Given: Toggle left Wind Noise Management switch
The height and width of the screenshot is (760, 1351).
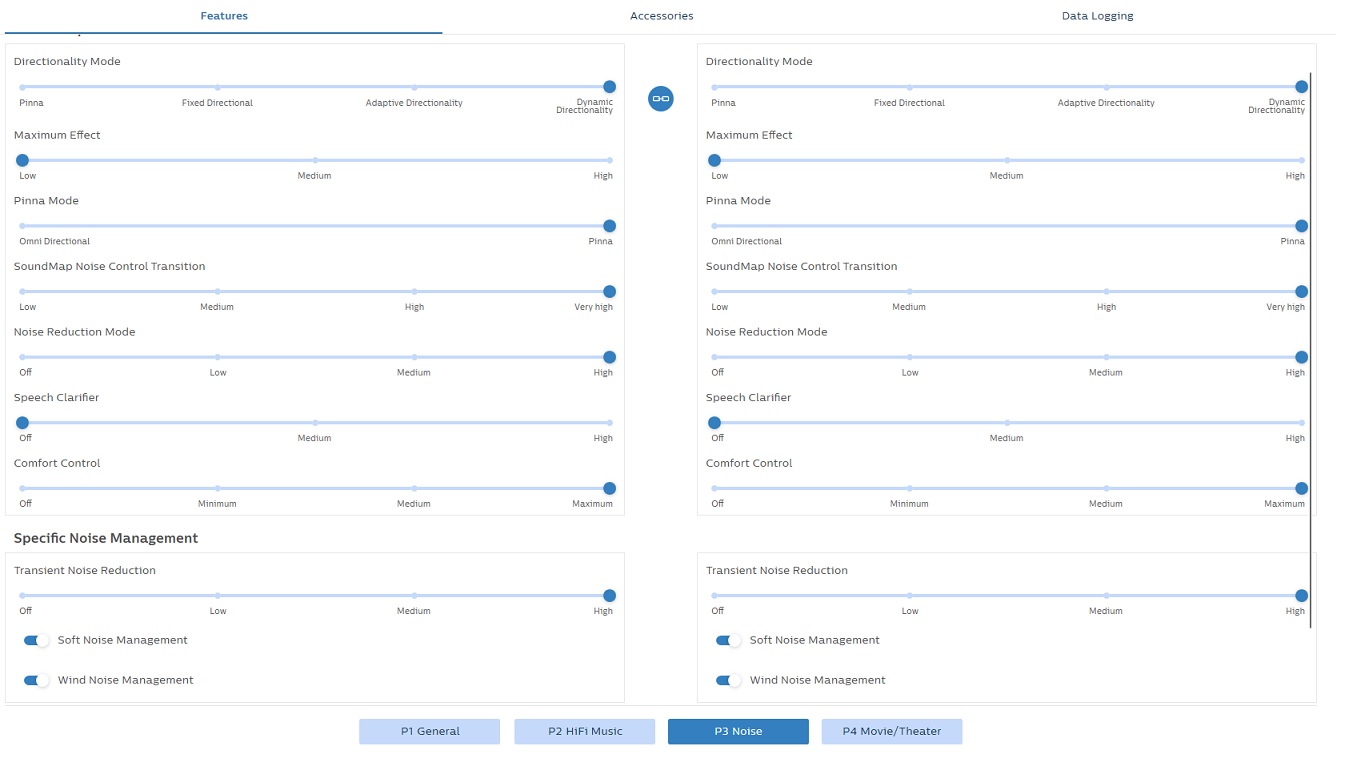Looking at the screenshot, I should (x=36, y=680).
